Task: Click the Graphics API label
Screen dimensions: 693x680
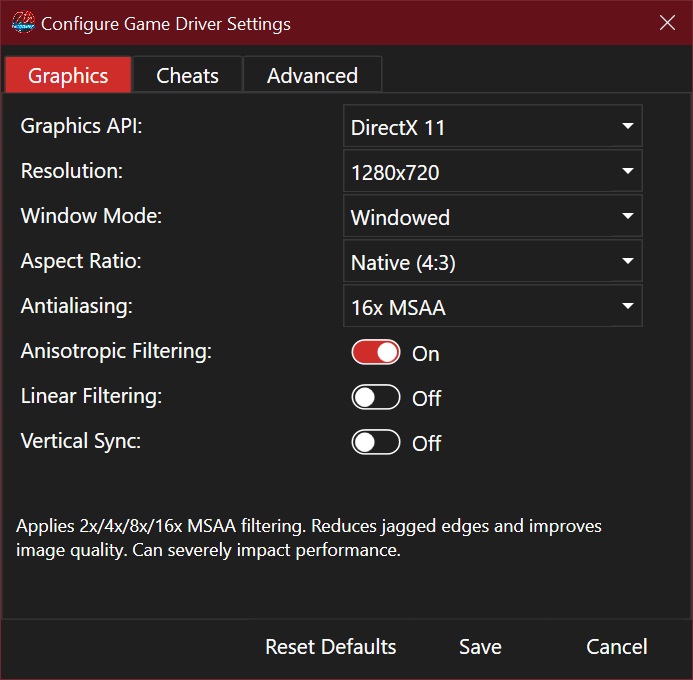Action: [81, 126]
